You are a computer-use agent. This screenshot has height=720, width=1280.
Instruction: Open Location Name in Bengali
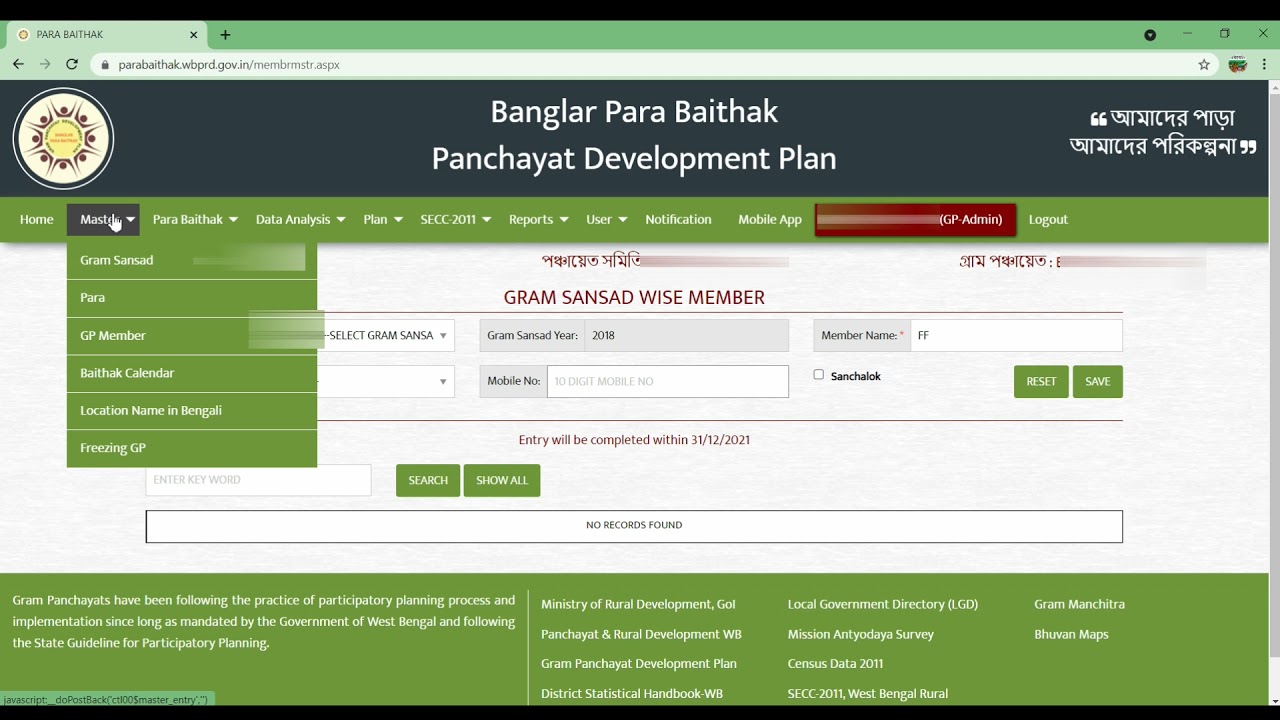(192, 411)
